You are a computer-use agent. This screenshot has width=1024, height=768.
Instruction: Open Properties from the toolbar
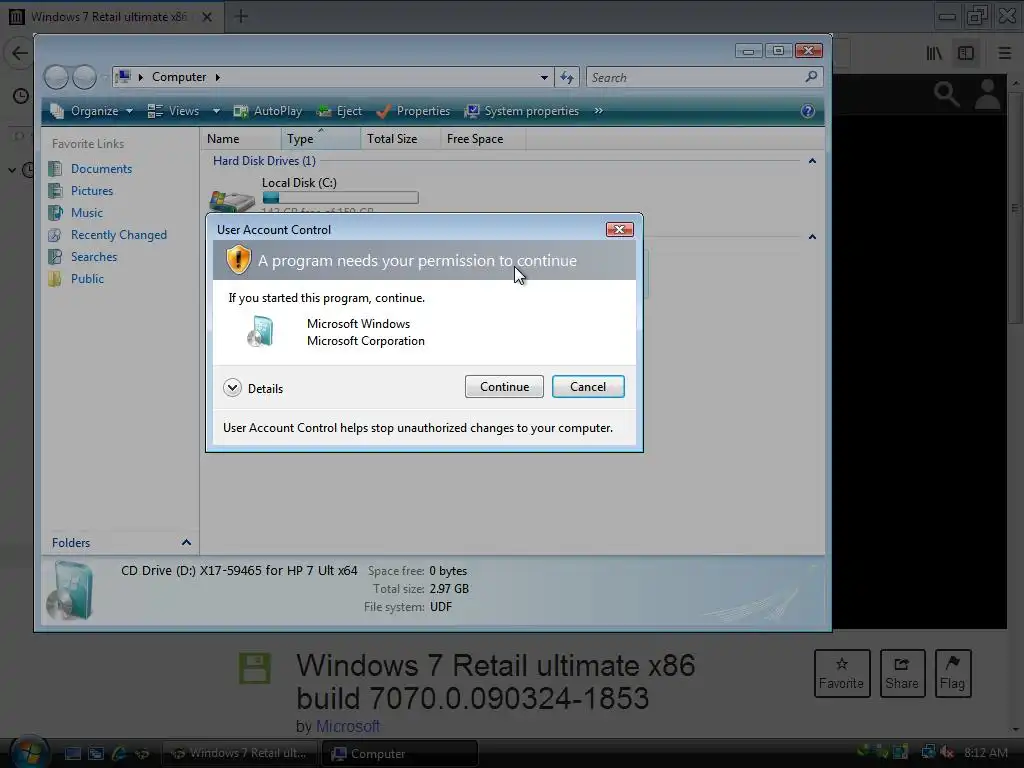point(413,111)
